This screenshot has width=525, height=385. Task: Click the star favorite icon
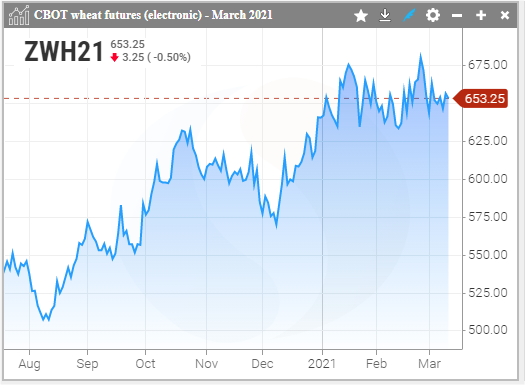click(361, 15)
